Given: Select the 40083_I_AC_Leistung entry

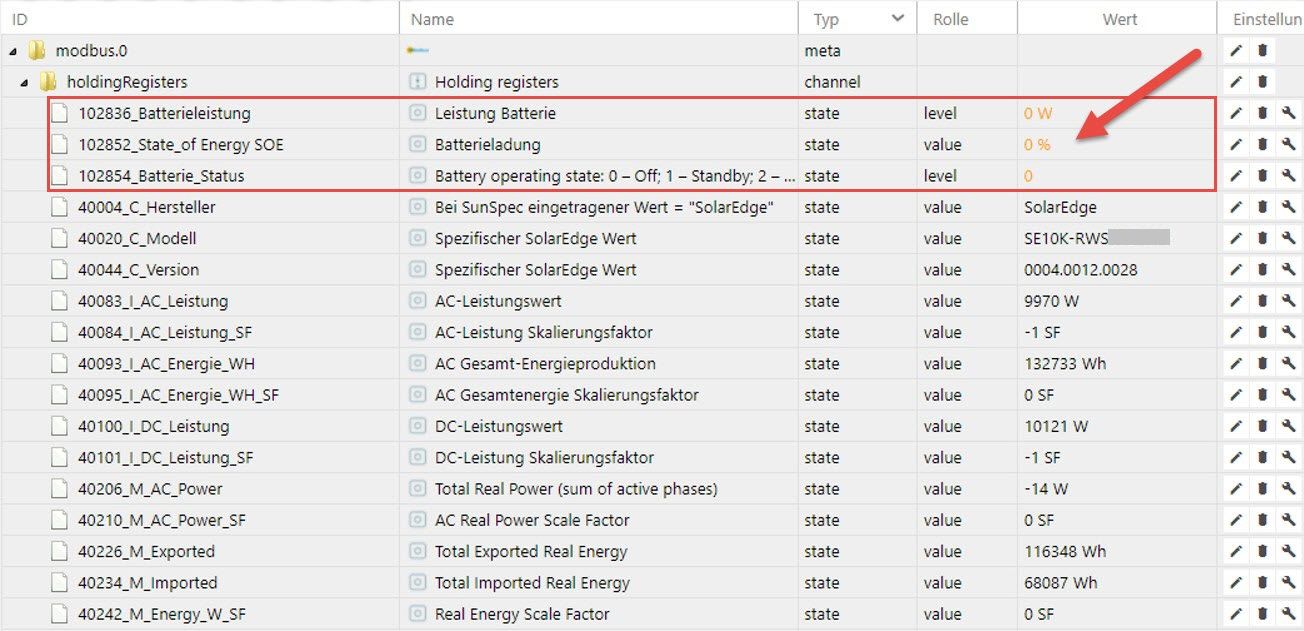Looking at the screenshot, I should point(153,301).
